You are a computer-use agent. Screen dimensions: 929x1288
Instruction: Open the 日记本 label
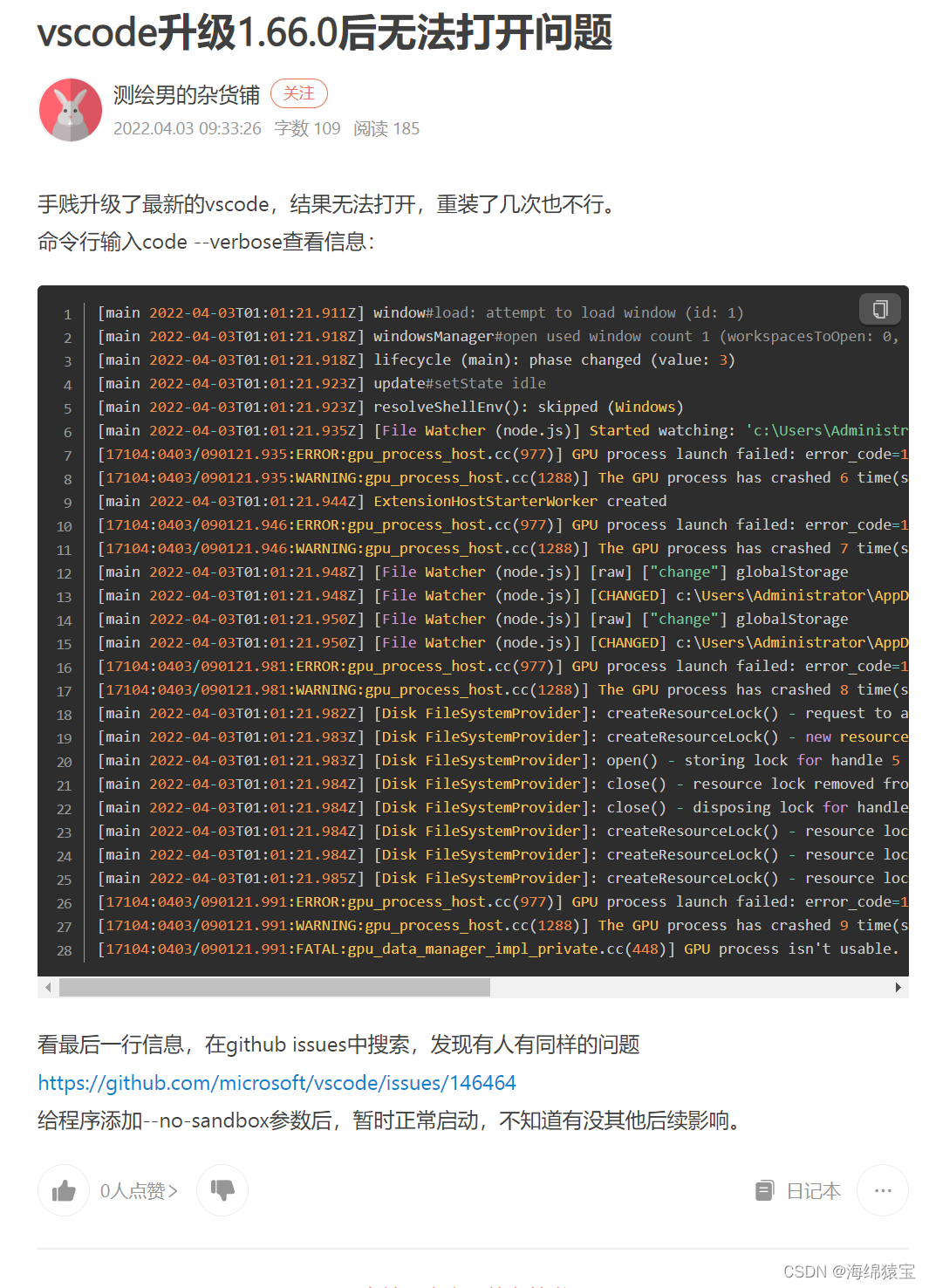point(814,1191)
